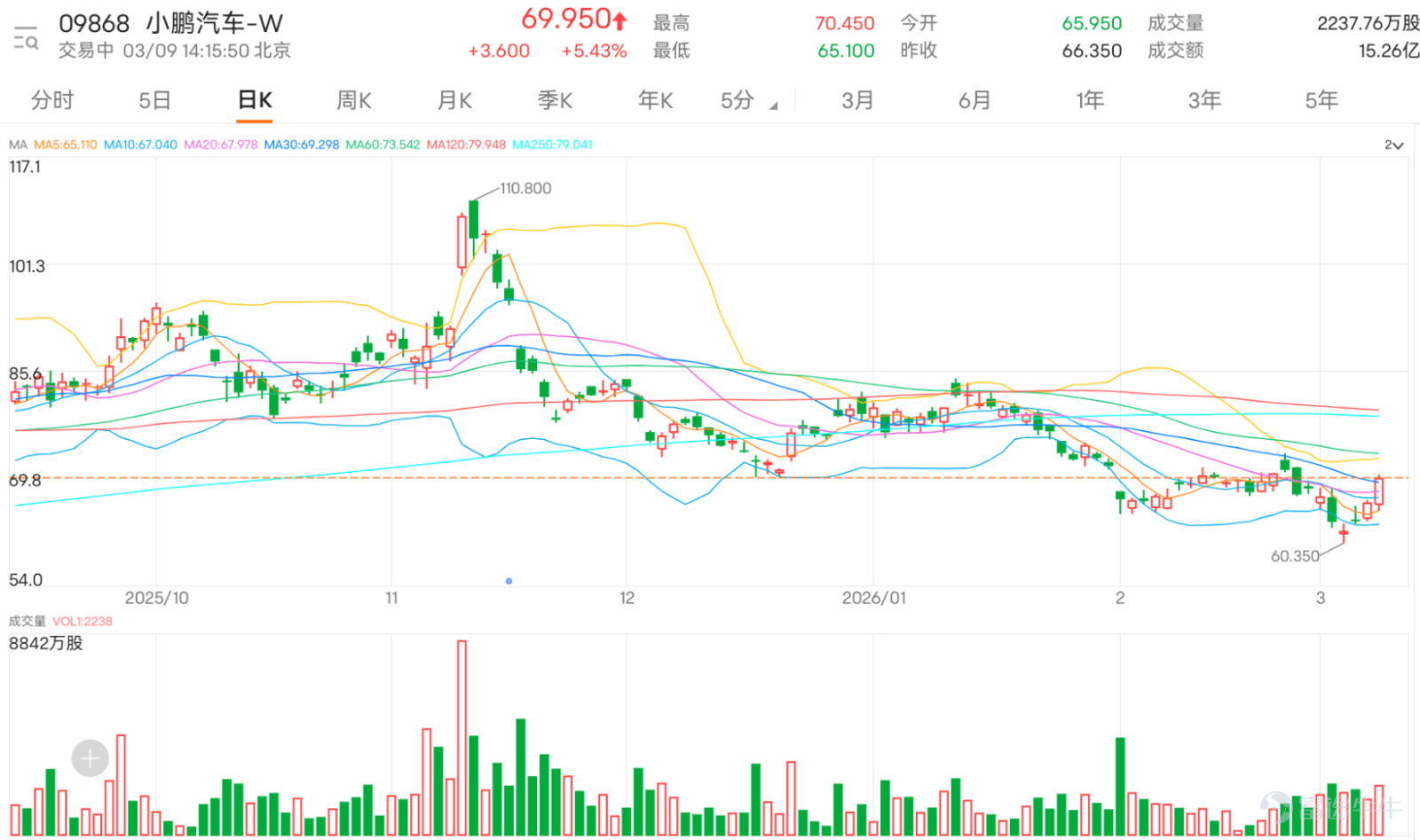Open the stock search list icon
The width and height of the screenshot is (1420, 840).
tap(26, 37)
